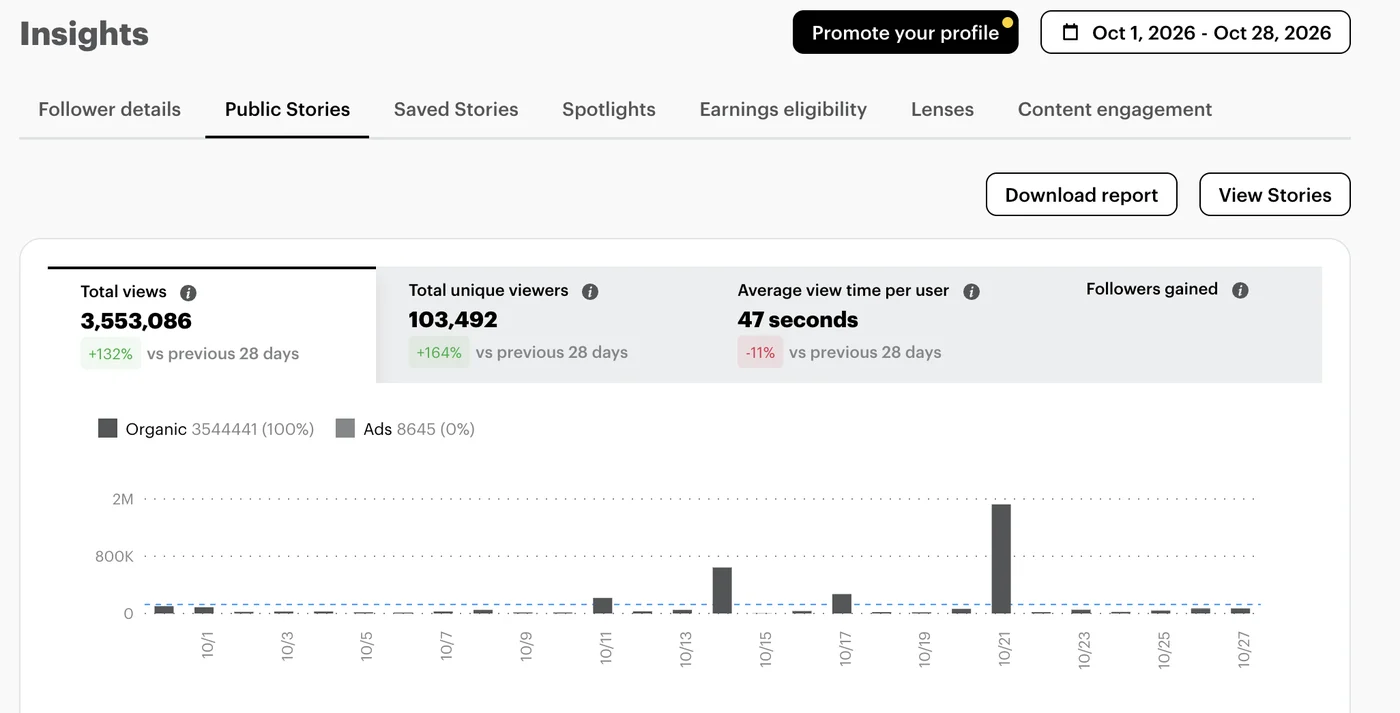Click the +132% change badge
The height and width of the screenshot is (713, 1400).
click(110, 353)
